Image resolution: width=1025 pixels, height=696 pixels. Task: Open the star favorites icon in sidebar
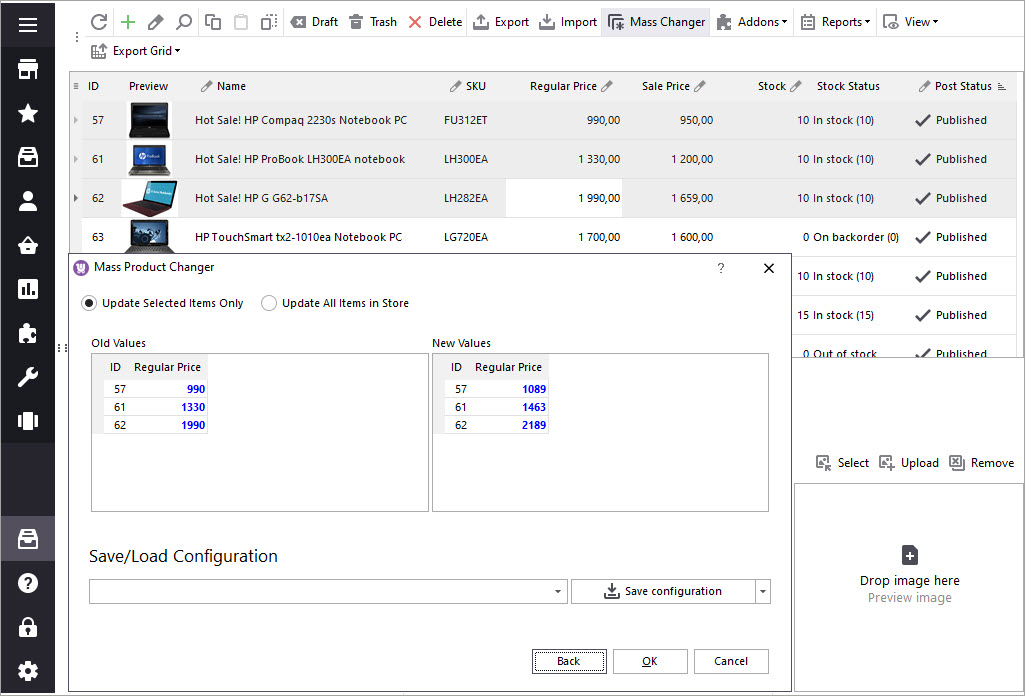pyautogui.click(x=28, y=113)
